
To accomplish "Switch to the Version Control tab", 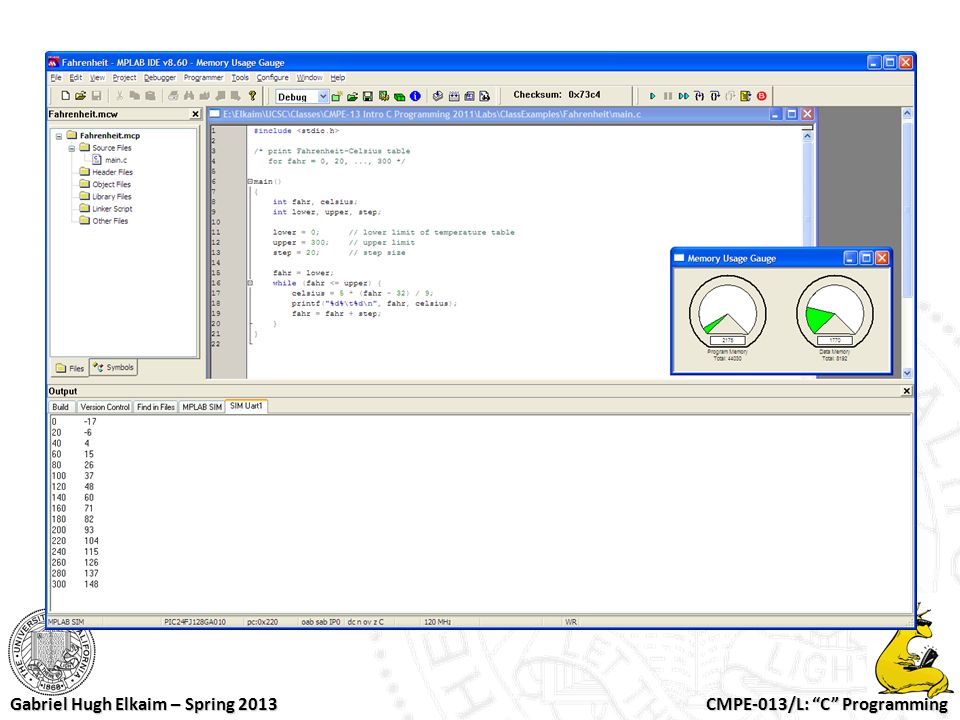I will pyautogui.click(x=105, y=407).
